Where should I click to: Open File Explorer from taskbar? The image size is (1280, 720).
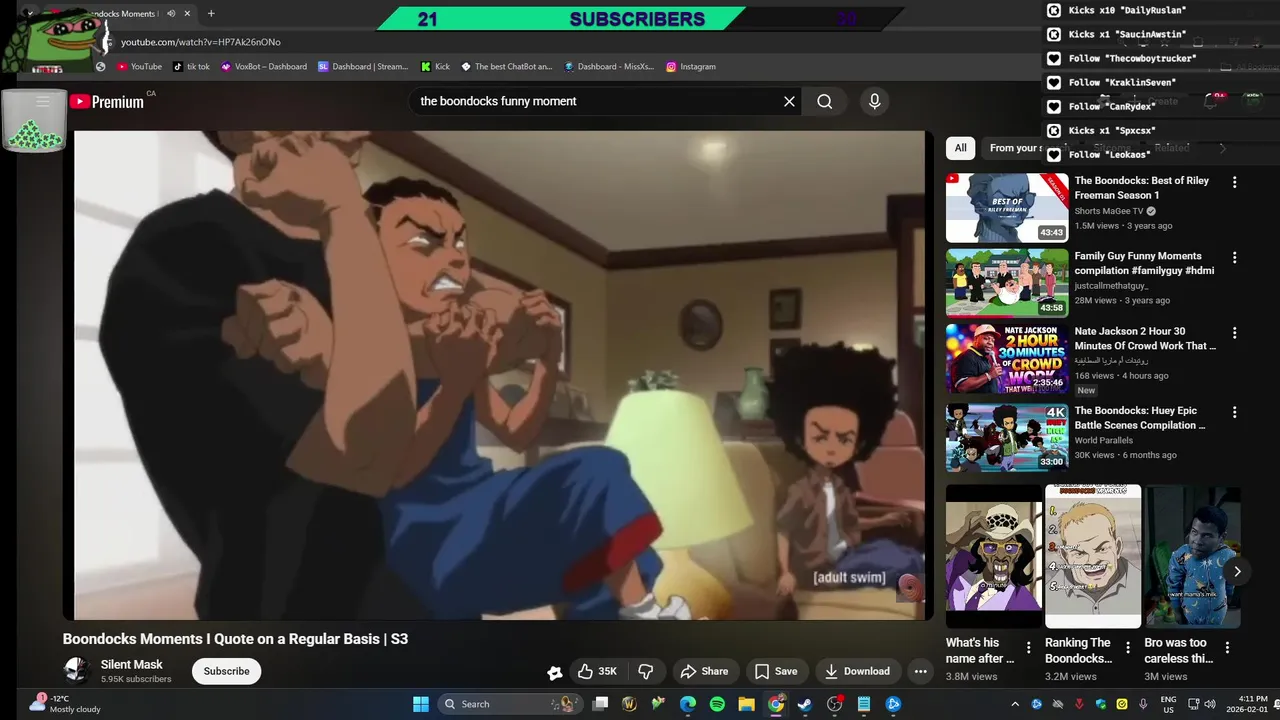click(746, 704)
